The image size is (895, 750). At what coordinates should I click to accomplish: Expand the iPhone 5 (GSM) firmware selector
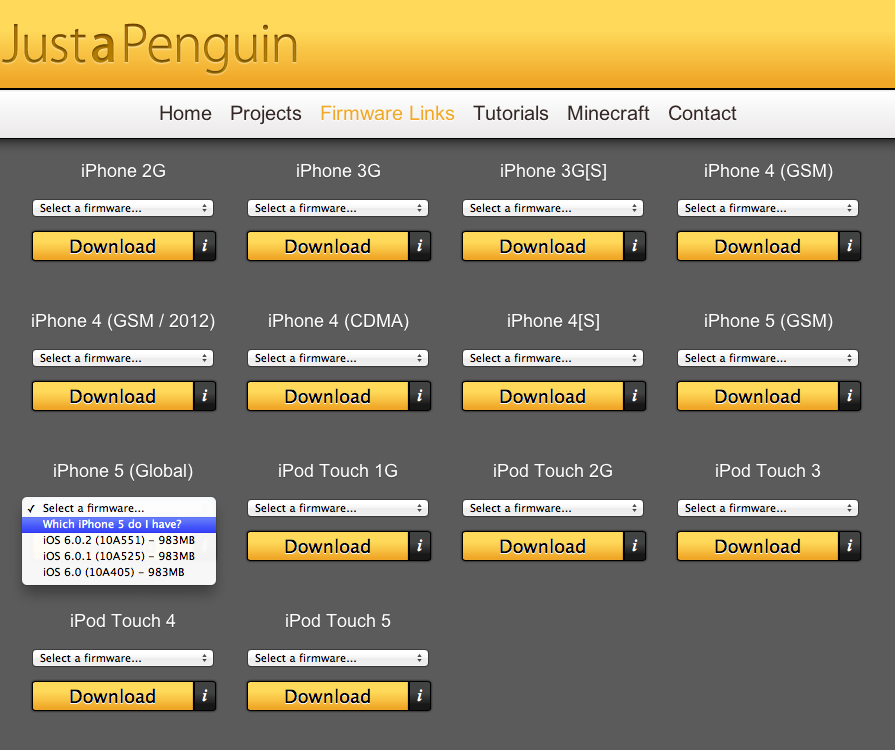click(x=768, y=358)
